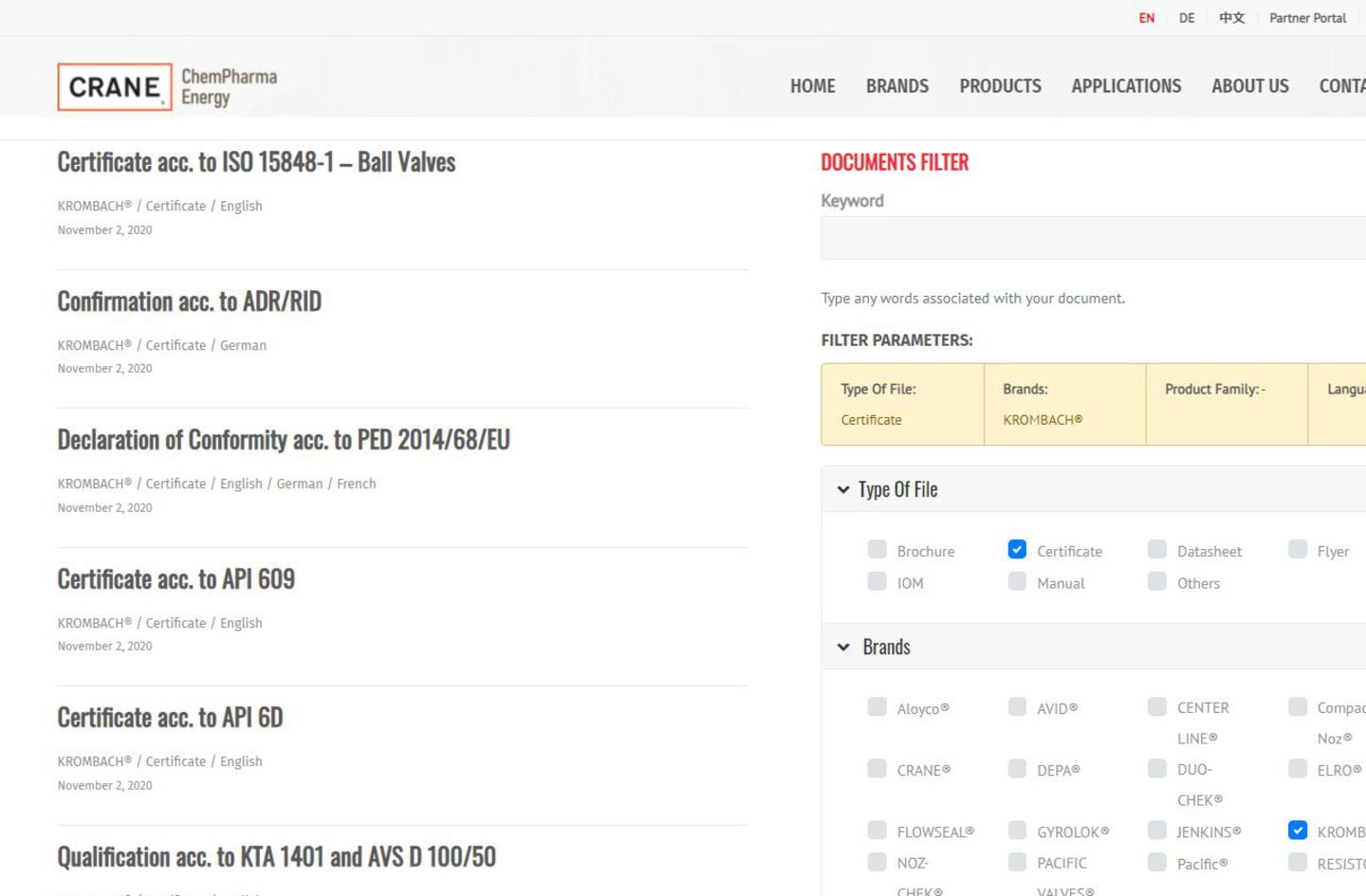This screenshot has width=1366, height=896.
Task: Open Confirmation acc. to ADR/RID document
Action: point(190,302)
